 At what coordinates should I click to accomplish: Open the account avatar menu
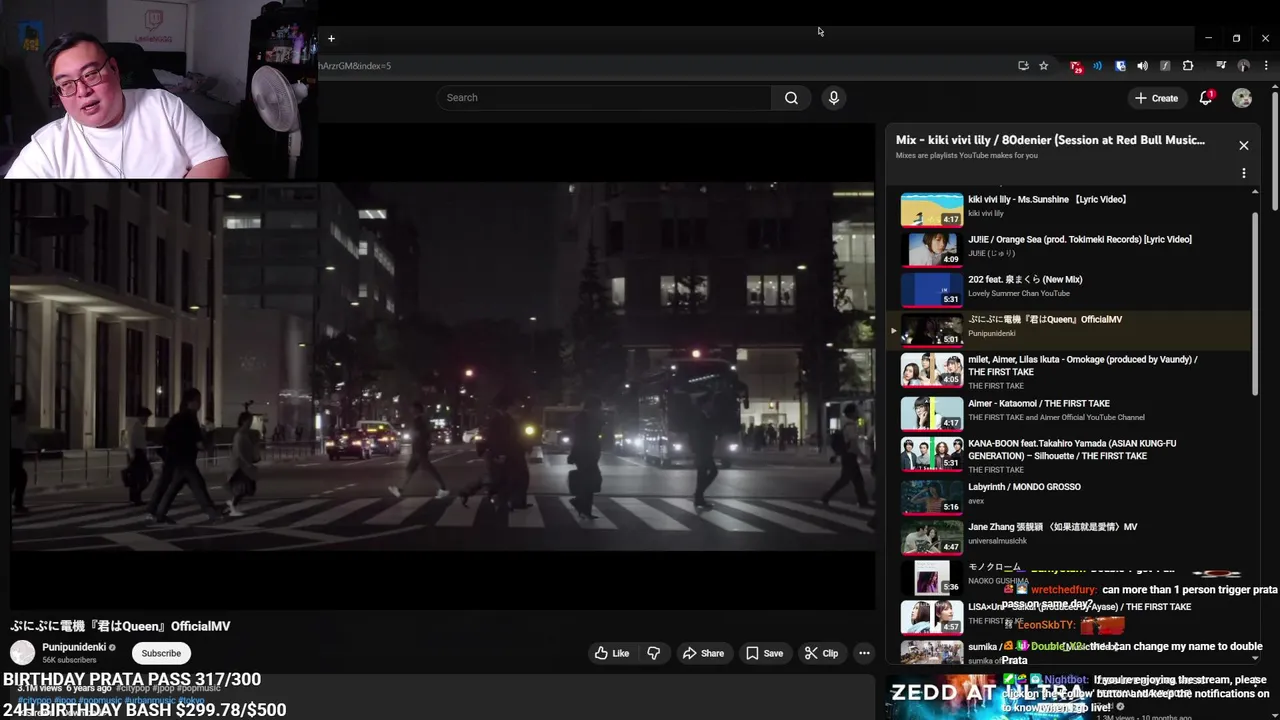[1242, 98]
